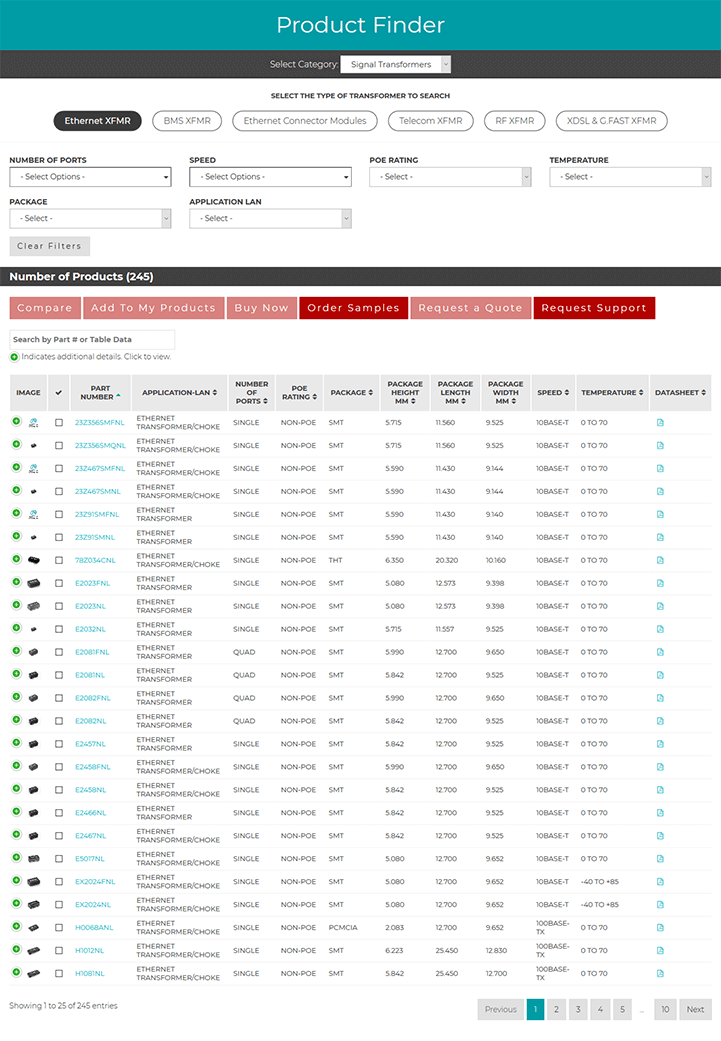This screenshot has height=1041, width=721.
Task: Open the Temperature filter dropdown
Action: (x=630, y=177)
